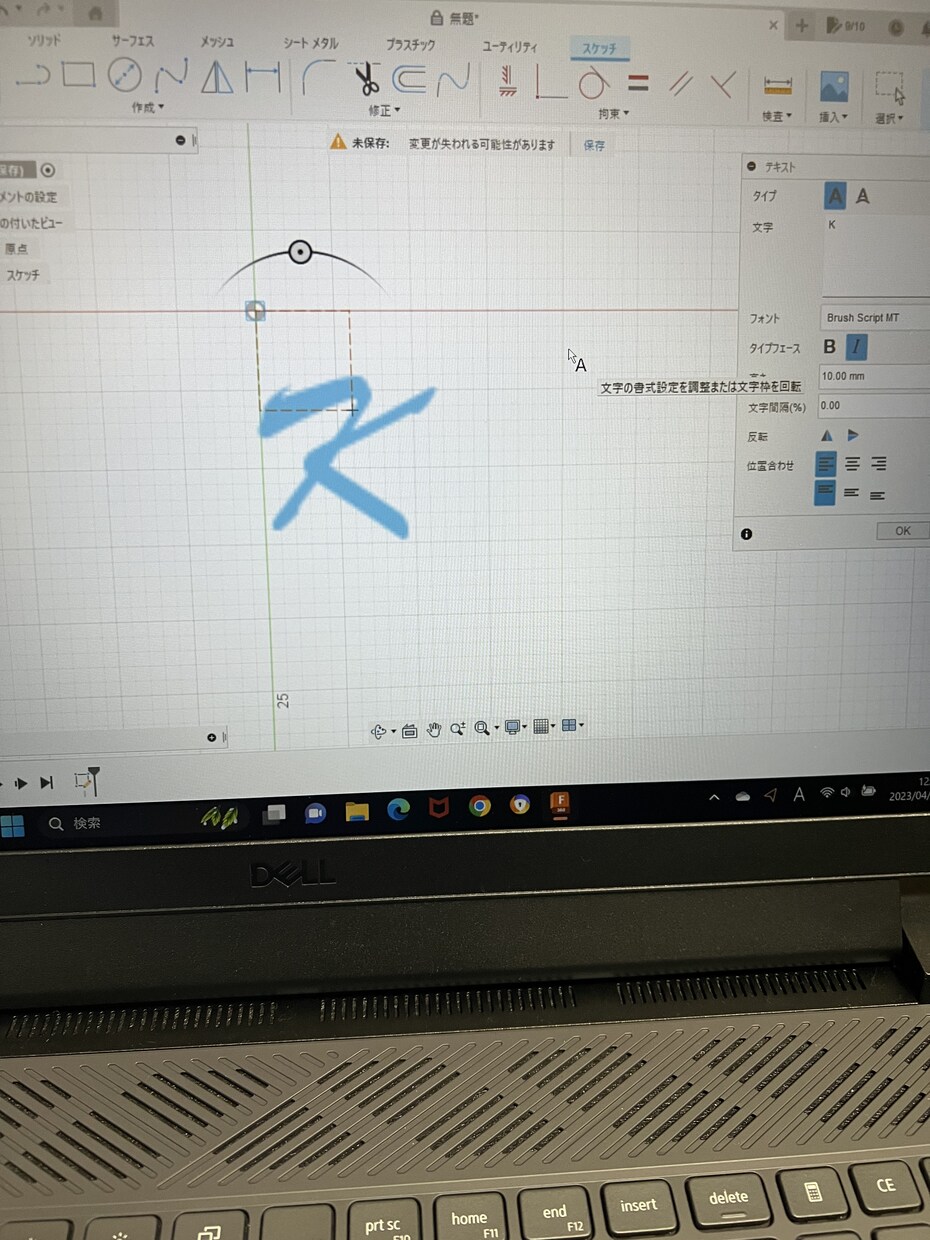Click the info icon in text dialog
This screenshot has width=930, height=1240.
coord(746,534)
